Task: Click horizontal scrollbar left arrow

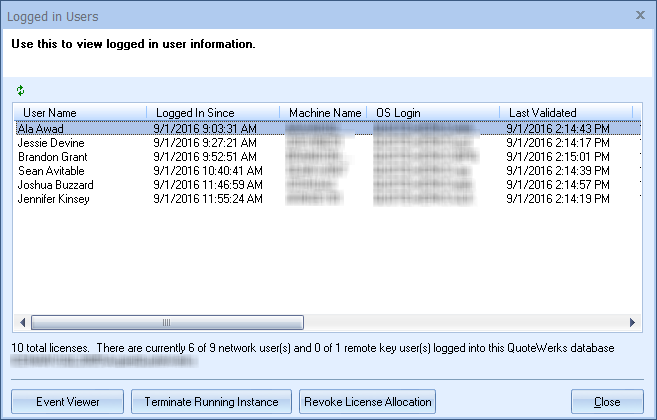Action: point(20,323)
